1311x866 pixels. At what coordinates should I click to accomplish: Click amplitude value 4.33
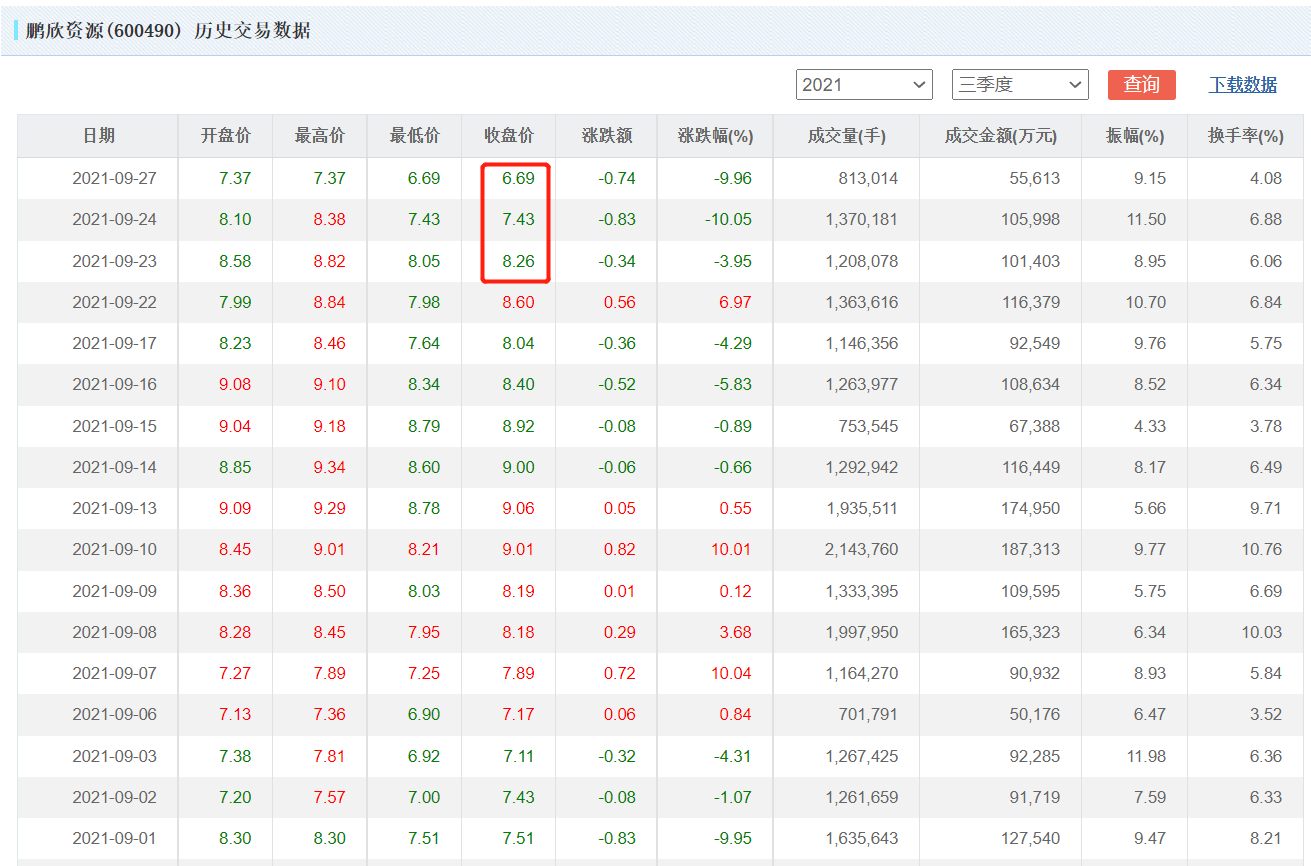[1150, 427]
